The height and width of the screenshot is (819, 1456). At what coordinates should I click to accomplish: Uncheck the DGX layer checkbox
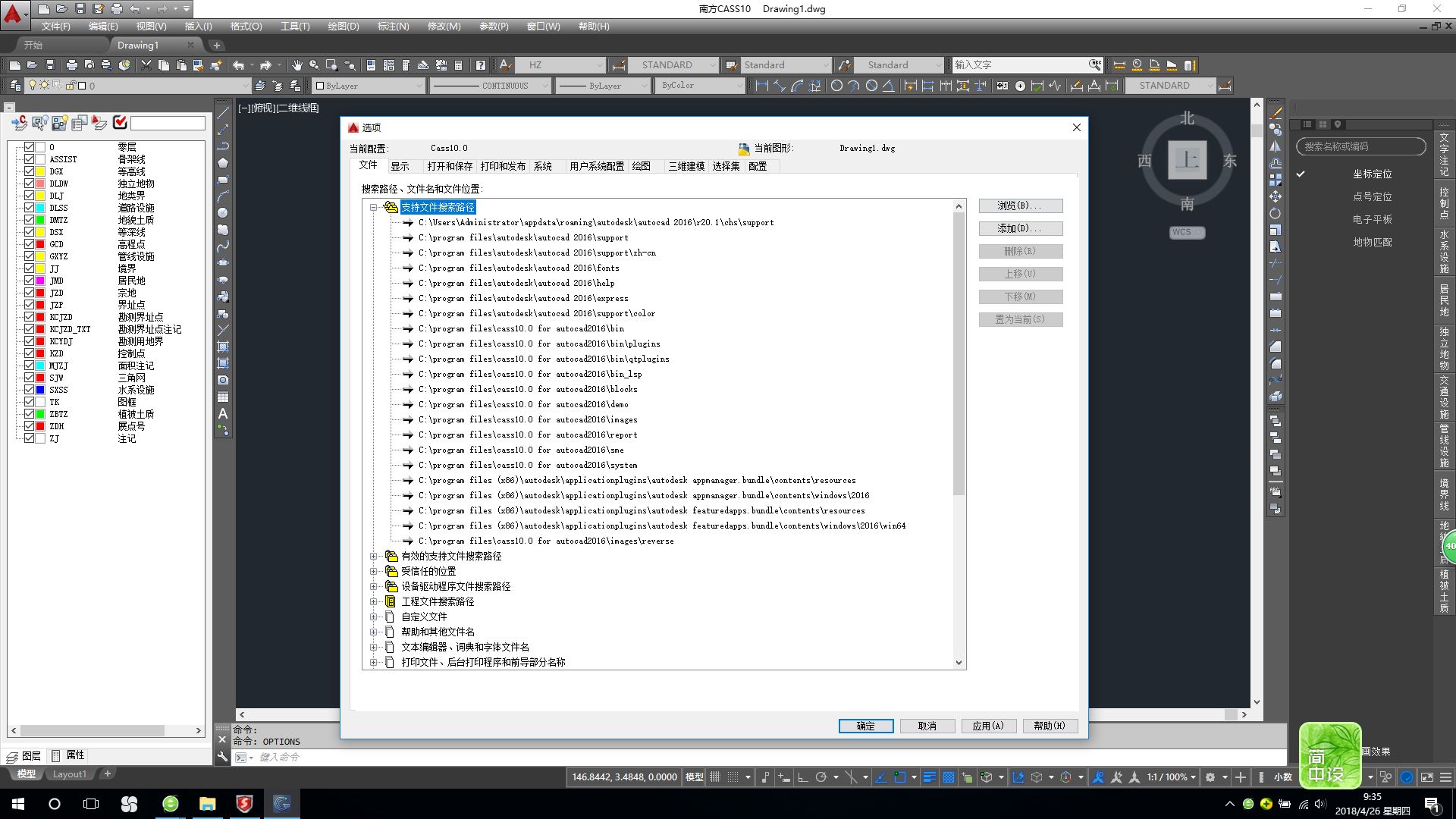pyautogui.click(x=29, y=171)
